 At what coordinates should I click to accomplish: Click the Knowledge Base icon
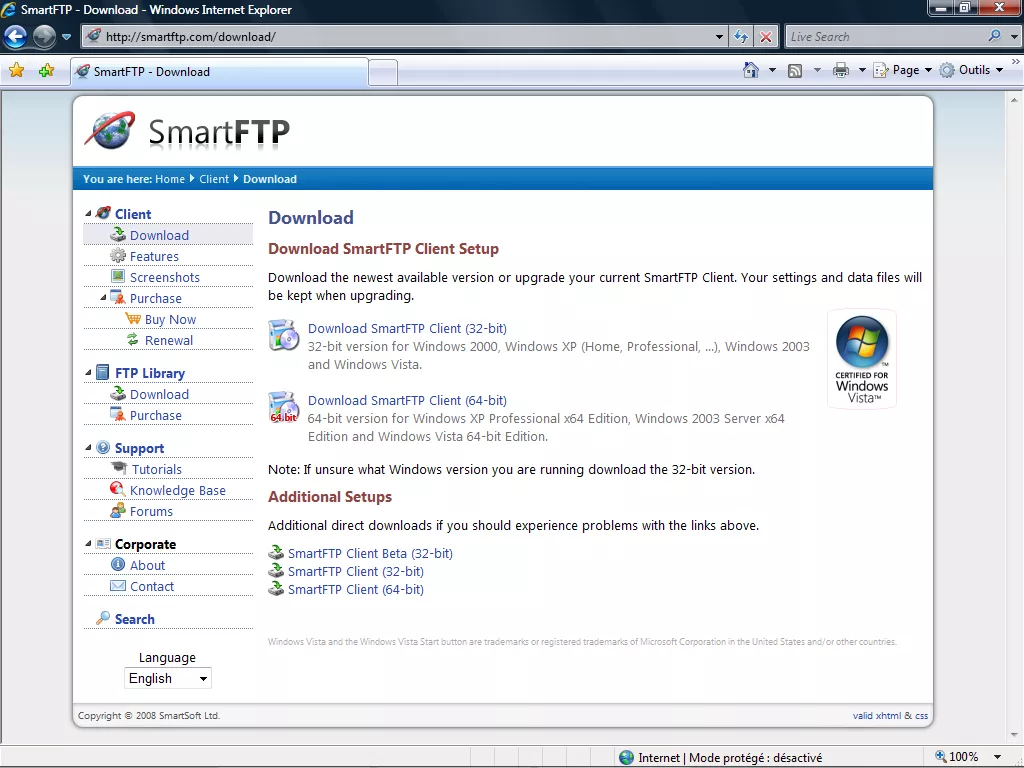[118, 489]
